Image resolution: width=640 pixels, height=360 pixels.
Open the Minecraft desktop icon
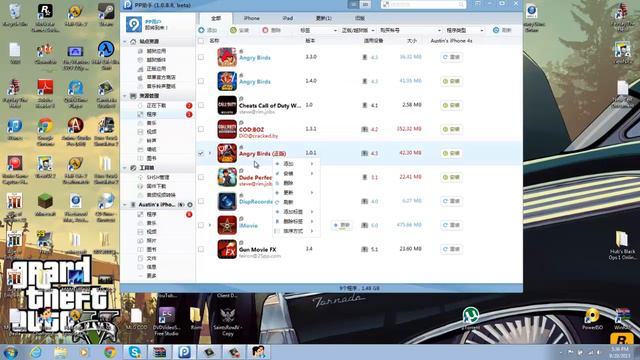pyautogui.click(x=45, y=205)
